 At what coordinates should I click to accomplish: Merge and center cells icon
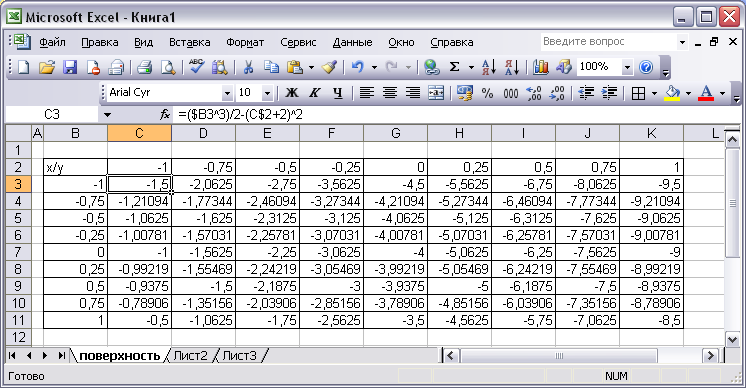pyautogui.click(x=436, y=93)
